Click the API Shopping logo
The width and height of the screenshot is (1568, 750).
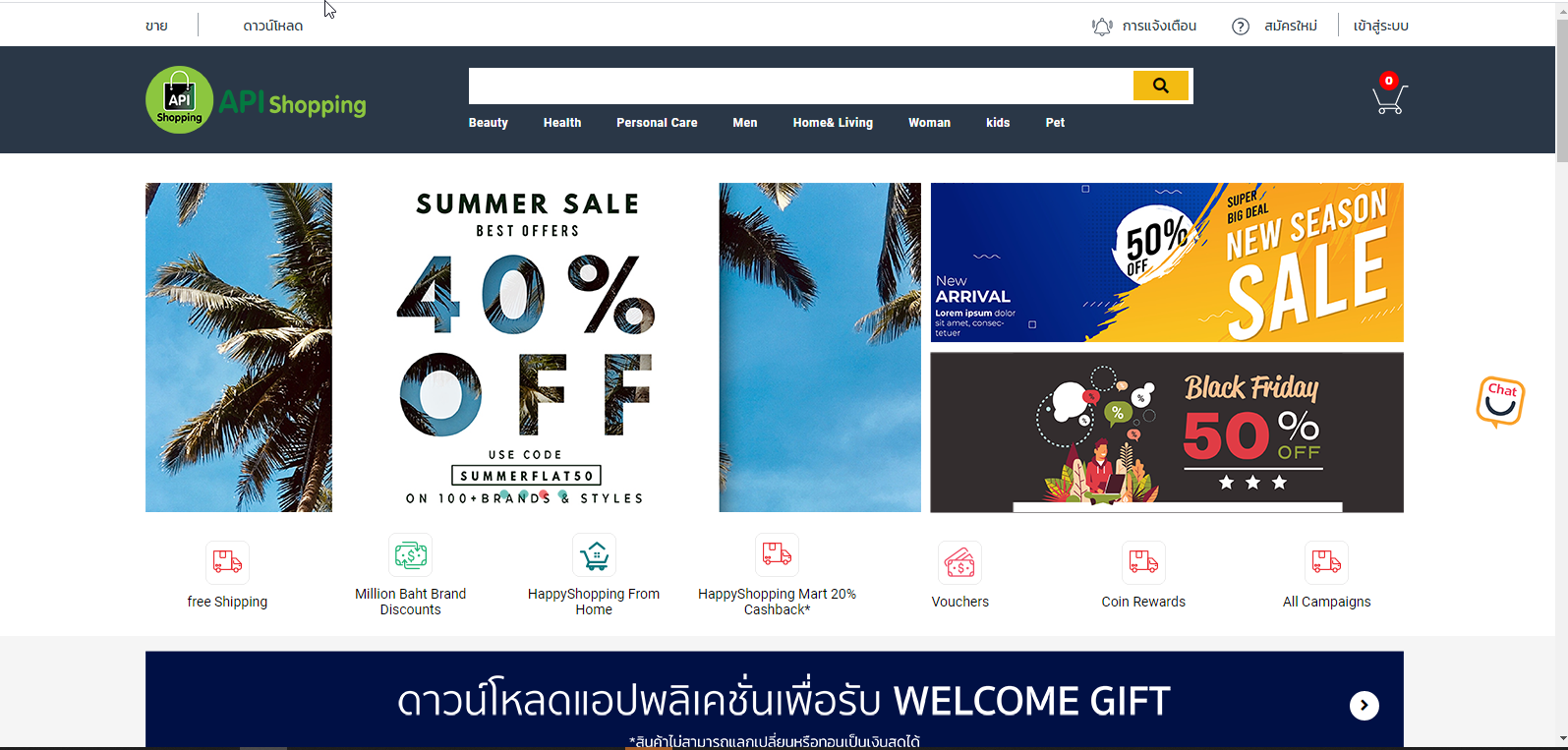pyautogui.click(x=256, y=100)
